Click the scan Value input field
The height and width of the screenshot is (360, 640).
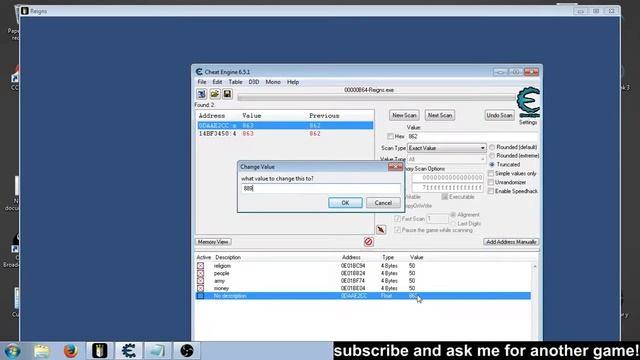click(472, 136)
